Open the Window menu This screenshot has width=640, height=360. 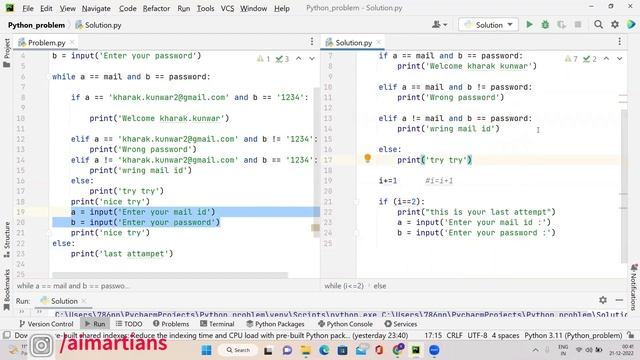coord(253,8)
